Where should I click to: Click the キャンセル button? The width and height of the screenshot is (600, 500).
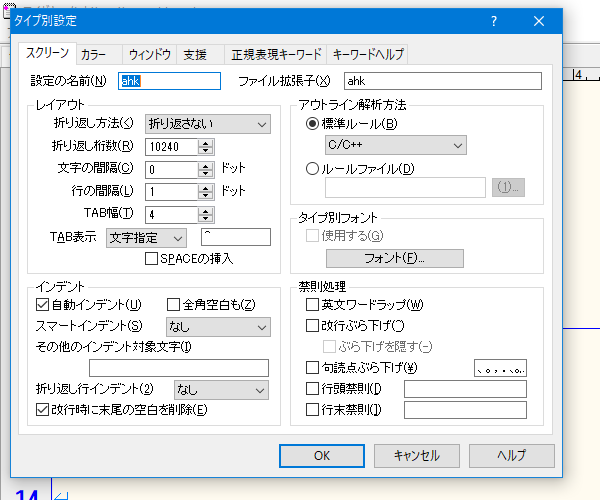click(417, 456)
